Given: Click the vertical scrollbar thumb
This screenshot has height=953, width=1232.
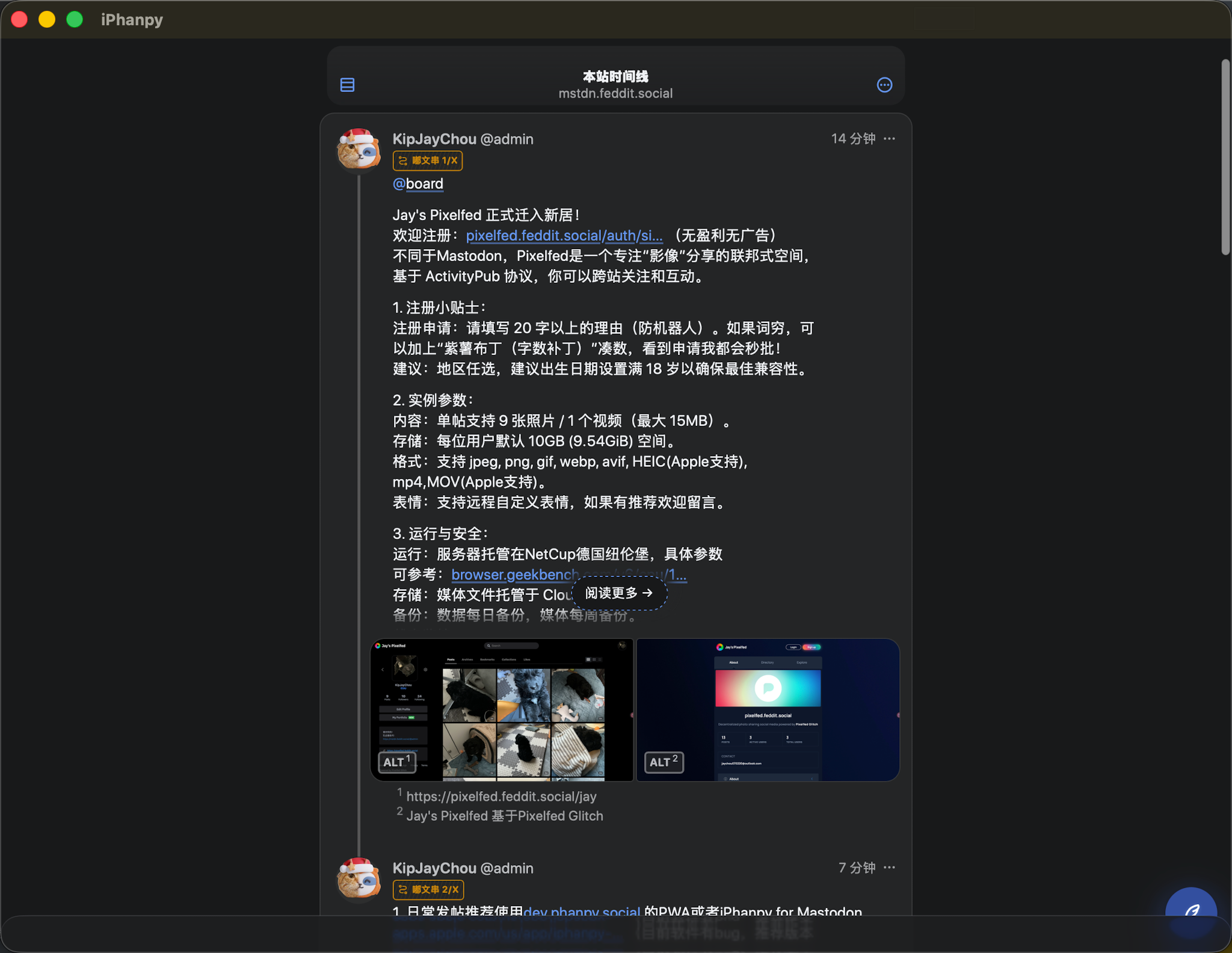Looking at the screenshot, I should 1225,156.
